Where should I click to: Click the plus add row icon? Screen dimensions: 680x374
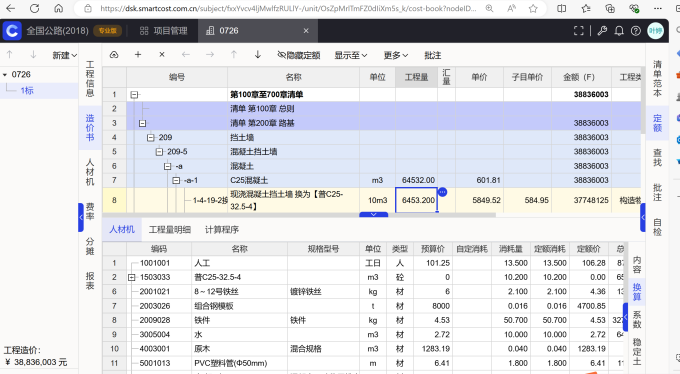point(138,55)
